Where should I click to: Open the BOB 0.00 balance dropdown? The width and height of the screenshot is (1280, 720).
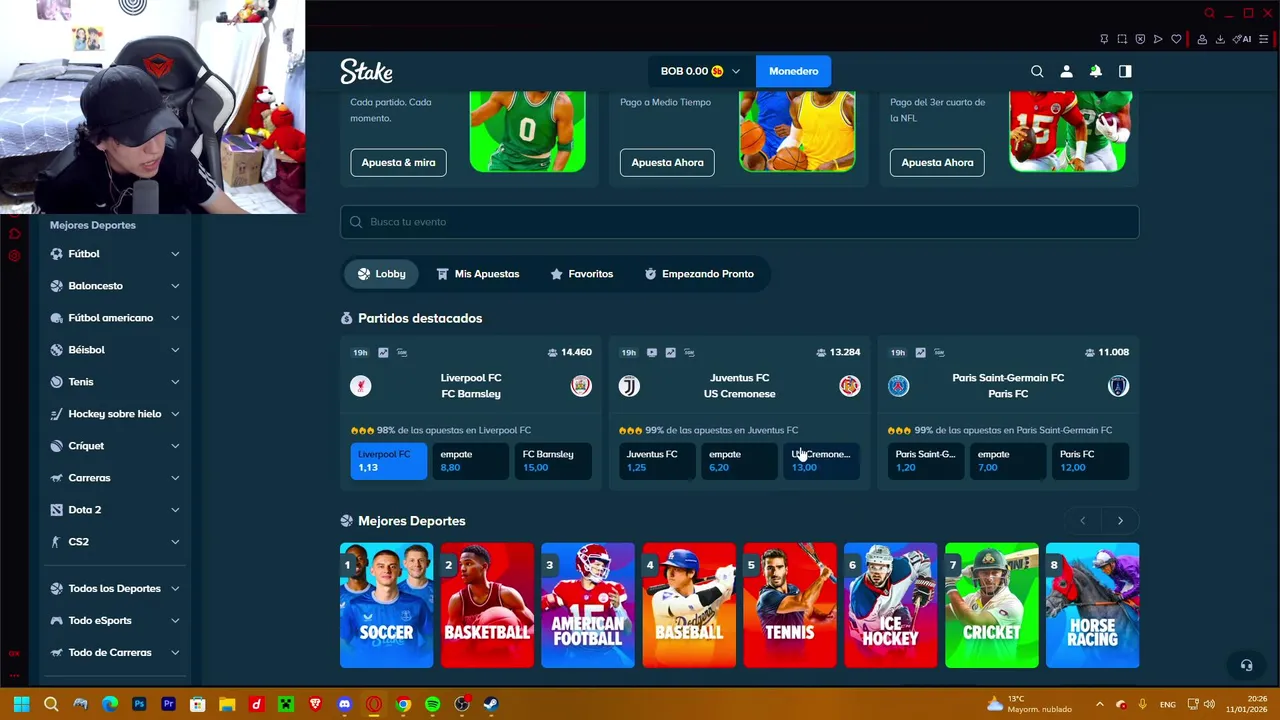coord(701,71)
